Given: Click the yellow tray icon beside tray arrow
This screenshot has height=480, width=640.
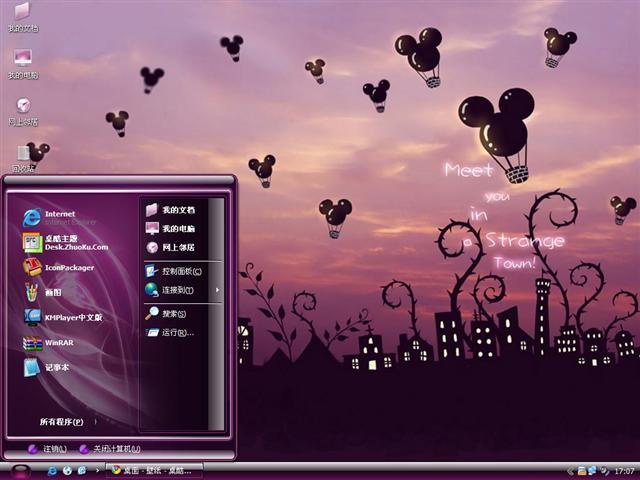Looking at the screenshot, I should [582, 471].
